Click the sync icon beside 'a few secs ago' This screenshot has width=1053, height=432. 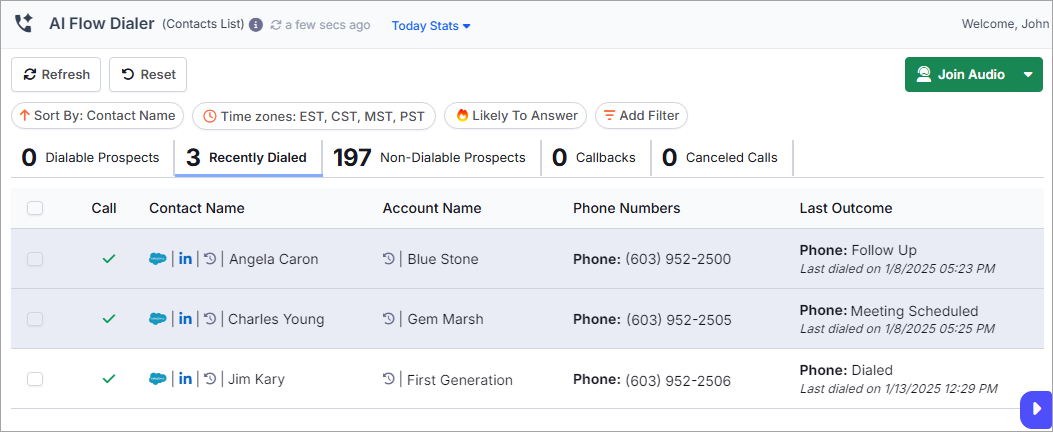pos(275,25)
